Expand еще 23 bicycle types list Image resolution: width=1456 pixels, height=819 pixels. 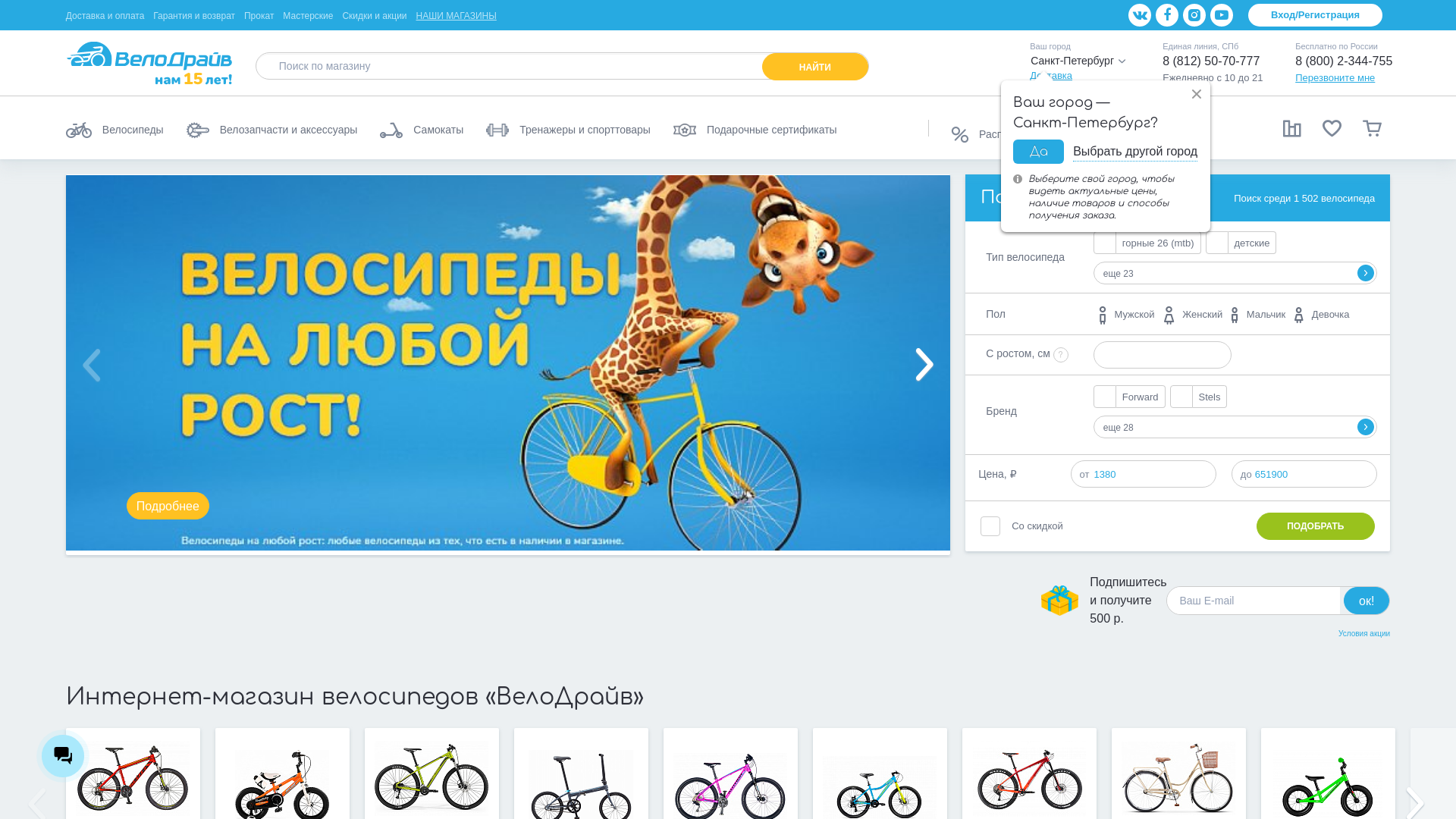(x=1235, y=273)
